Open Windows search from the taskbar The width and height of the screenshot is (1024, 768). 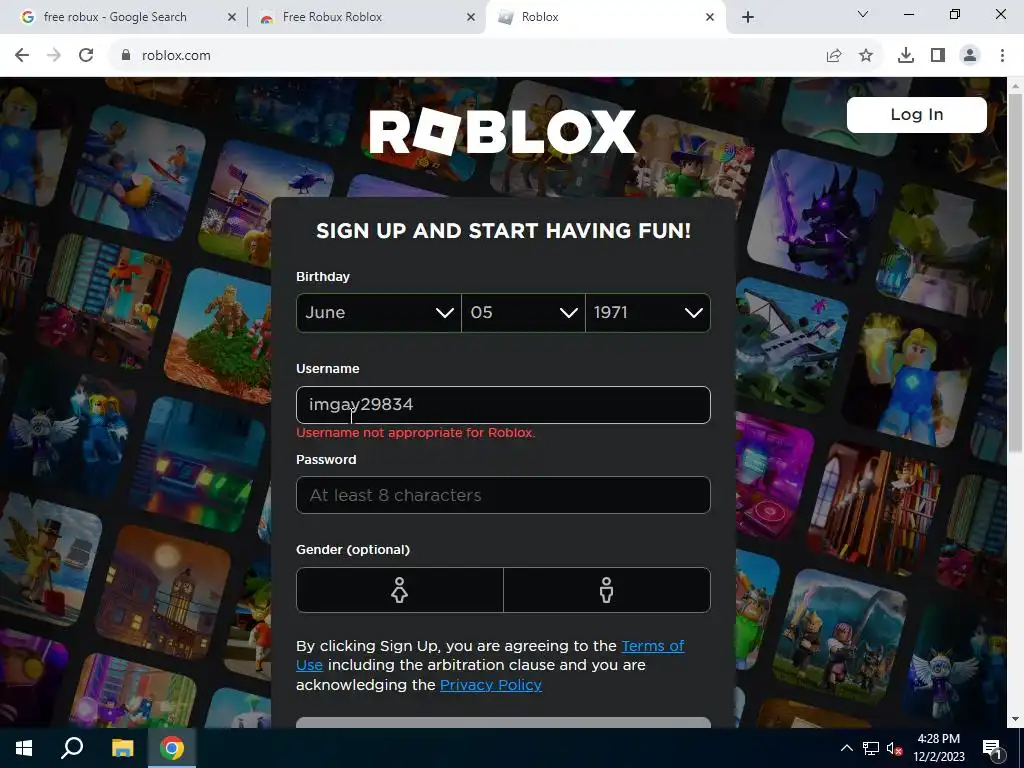point(72,748)
